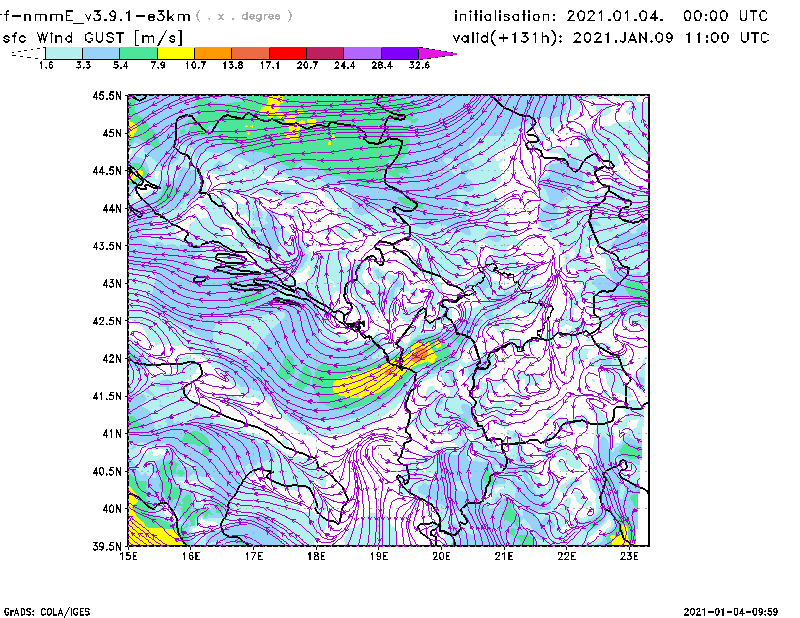Click the light blue 3.3–5.4 legend swatch
This screenshot has width=800, height=618.
tap(101, 53)
